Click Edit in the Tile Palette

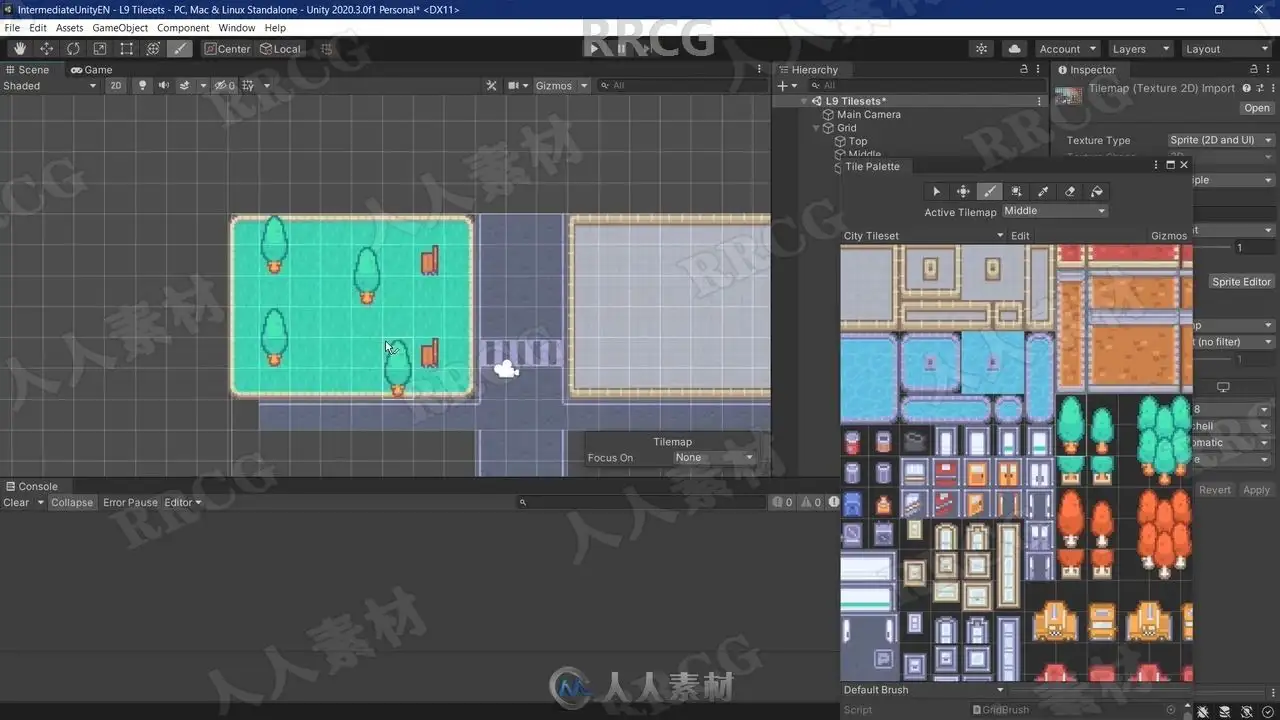click(x=1020, y=236)
